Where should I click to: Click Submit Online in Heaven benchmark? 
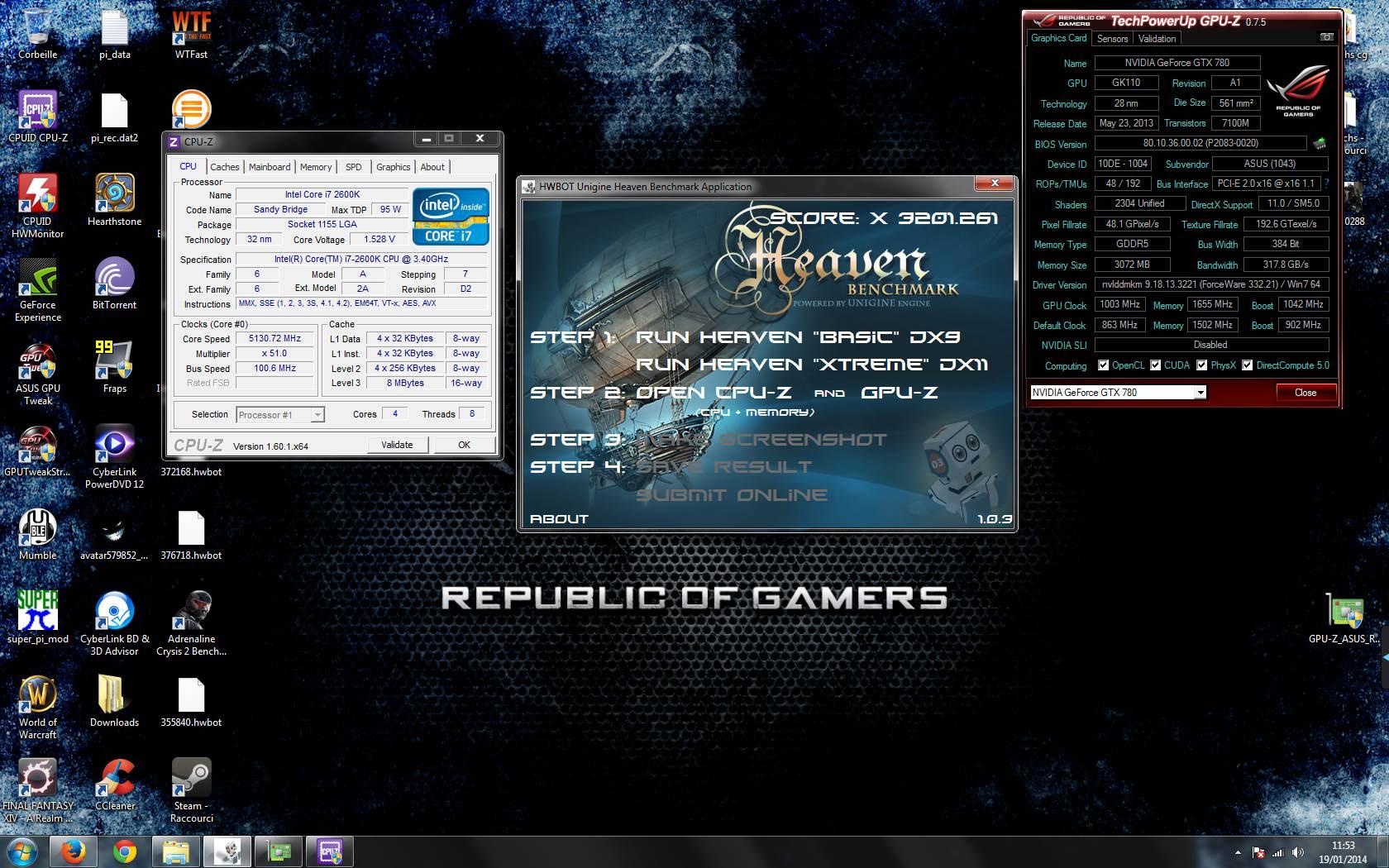(732, 495)
